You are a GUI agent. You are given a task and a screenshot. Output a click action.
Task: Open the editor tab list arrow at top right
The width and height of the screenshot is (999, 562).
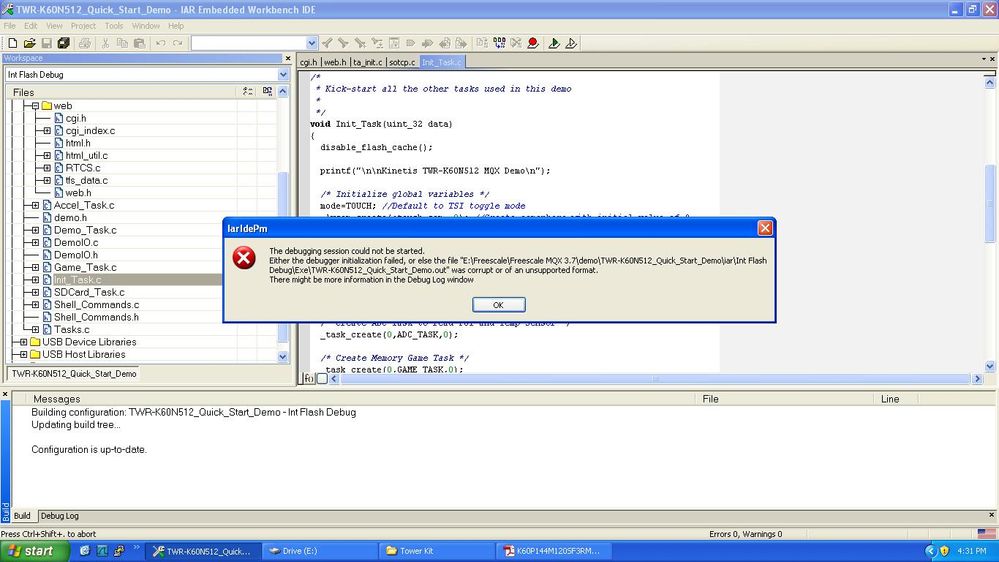click(984, 59)
